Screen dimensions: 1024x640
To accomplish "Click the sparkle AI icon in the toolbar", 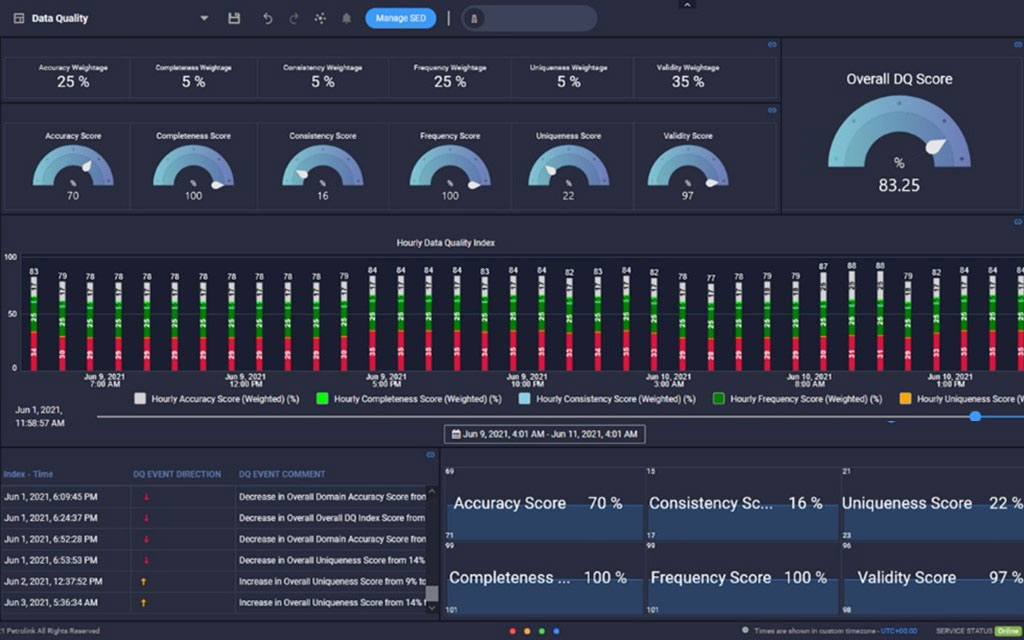I will 320,17.
